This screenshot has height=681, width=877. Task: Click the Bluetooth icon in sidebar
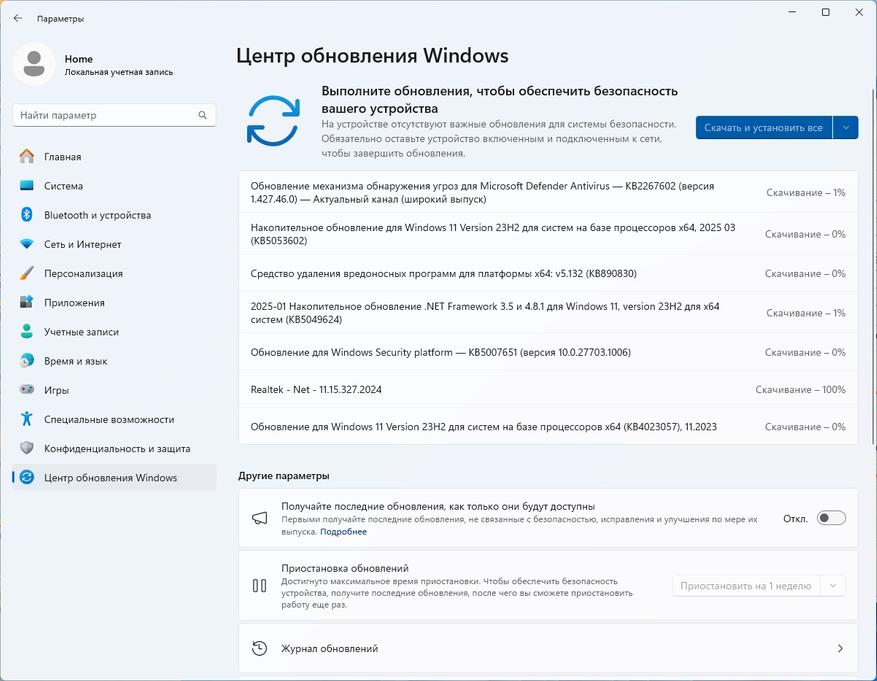(27, 215)
